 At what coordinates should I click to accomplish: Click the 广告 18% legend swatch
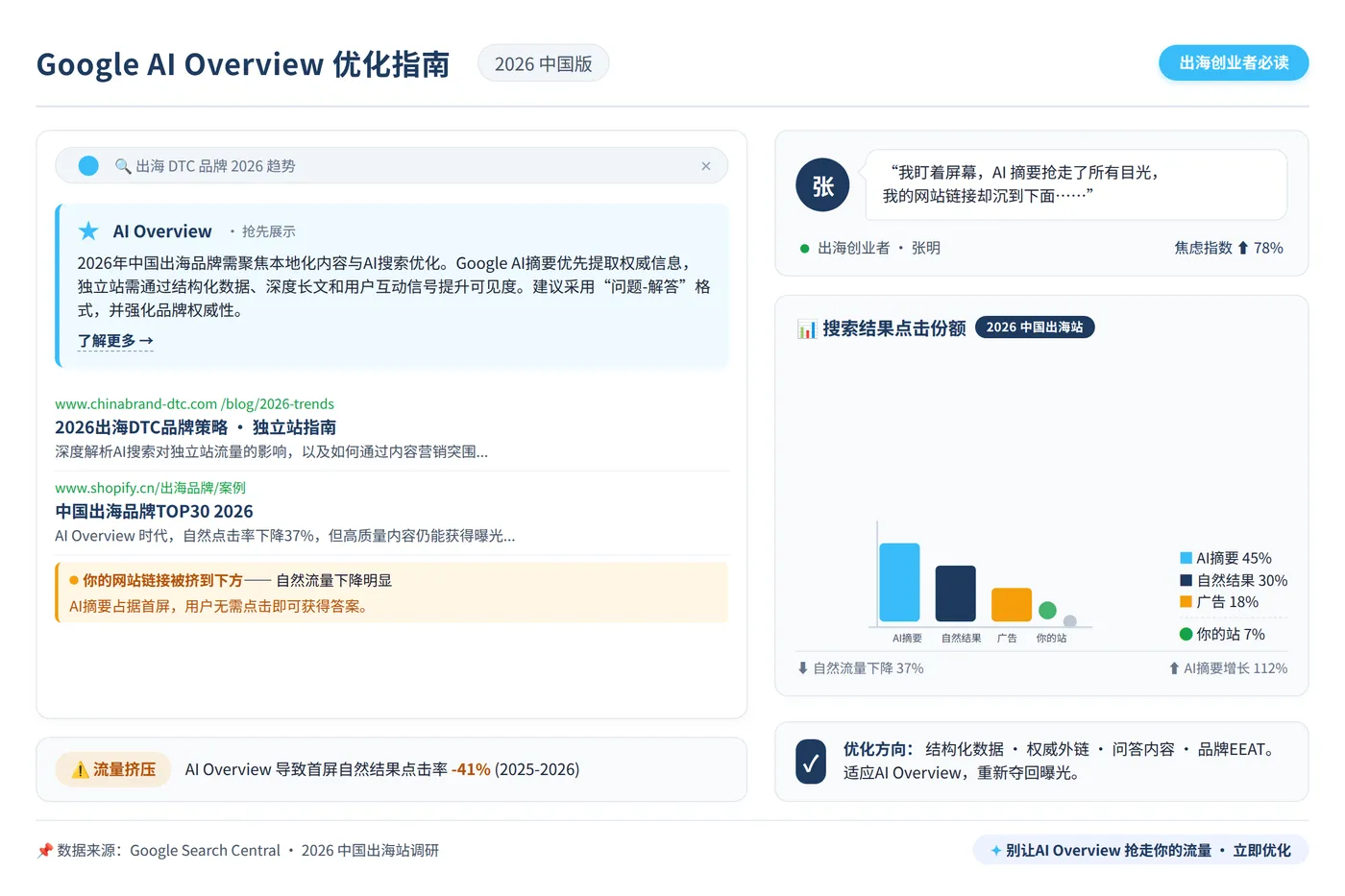1186,602
